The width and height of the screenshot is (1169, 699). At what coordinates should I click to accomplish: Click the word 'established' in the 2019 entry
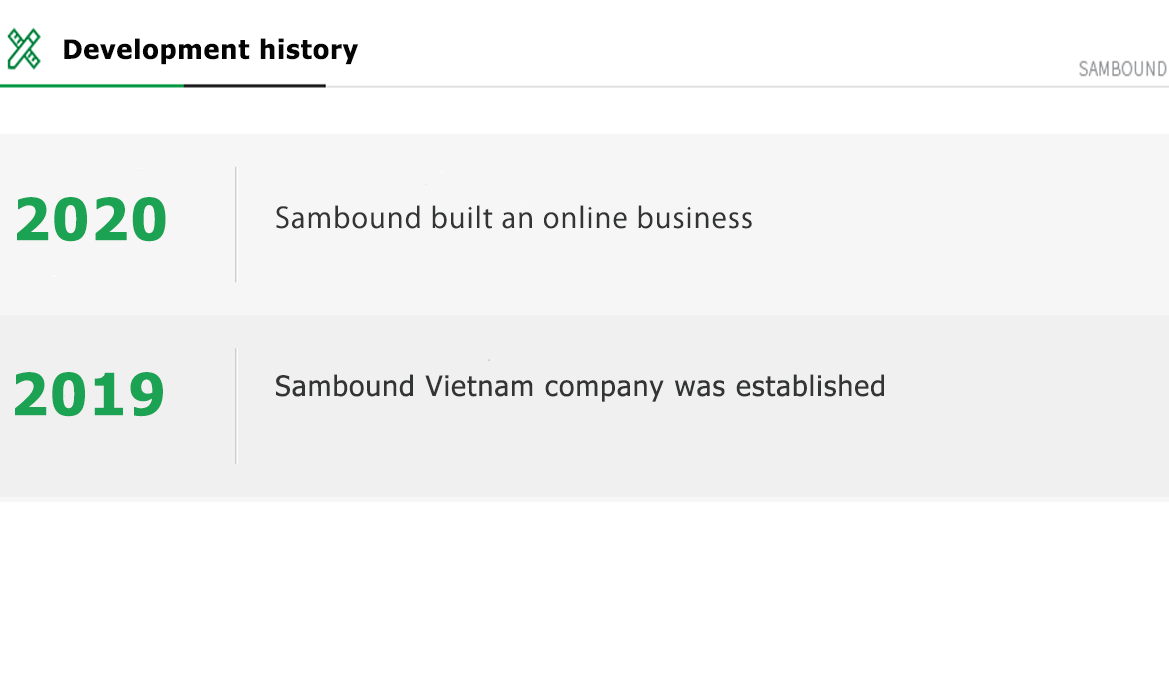[x=810, y=387]
